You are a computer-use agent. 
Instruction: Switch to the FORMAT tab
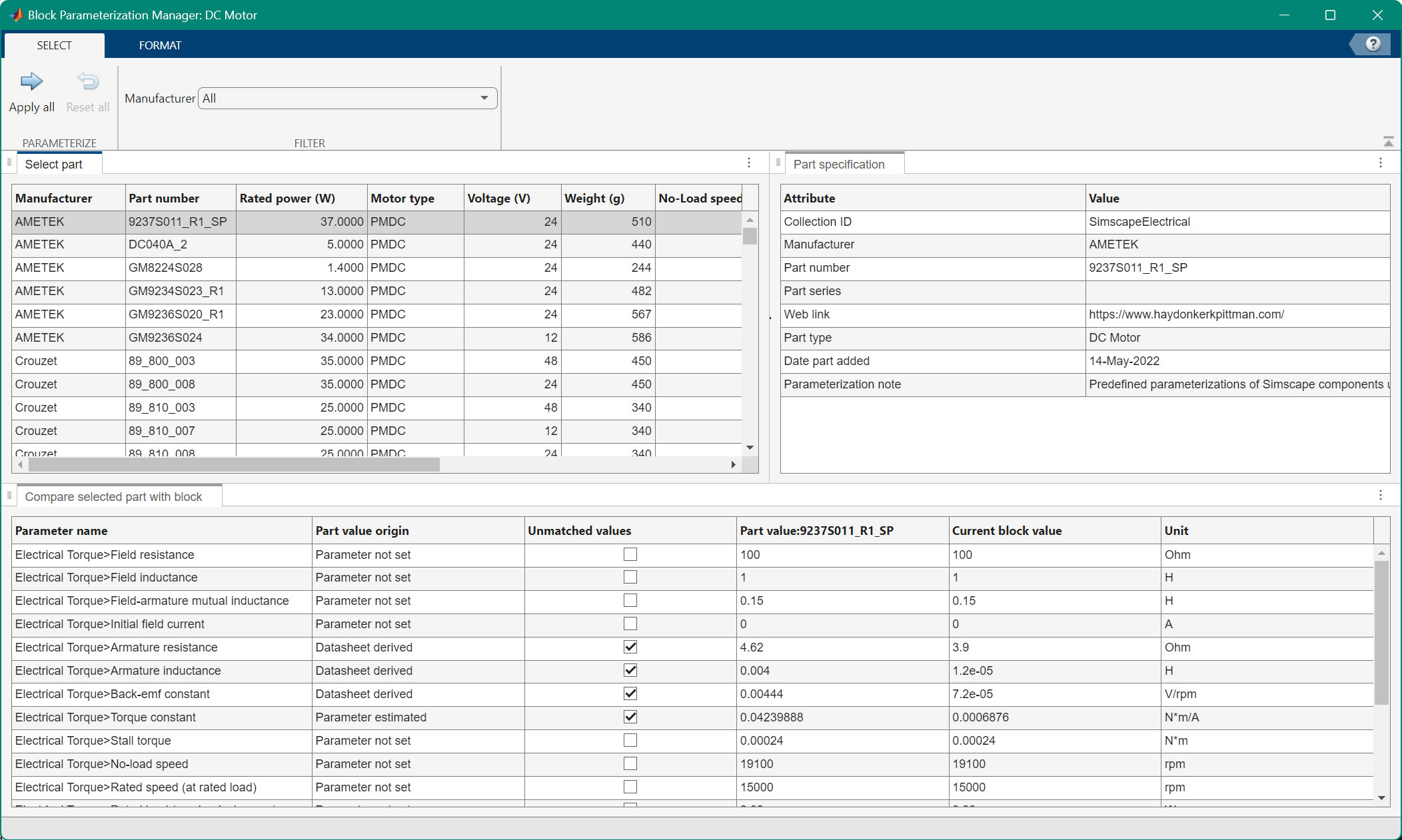coord(160,45)
